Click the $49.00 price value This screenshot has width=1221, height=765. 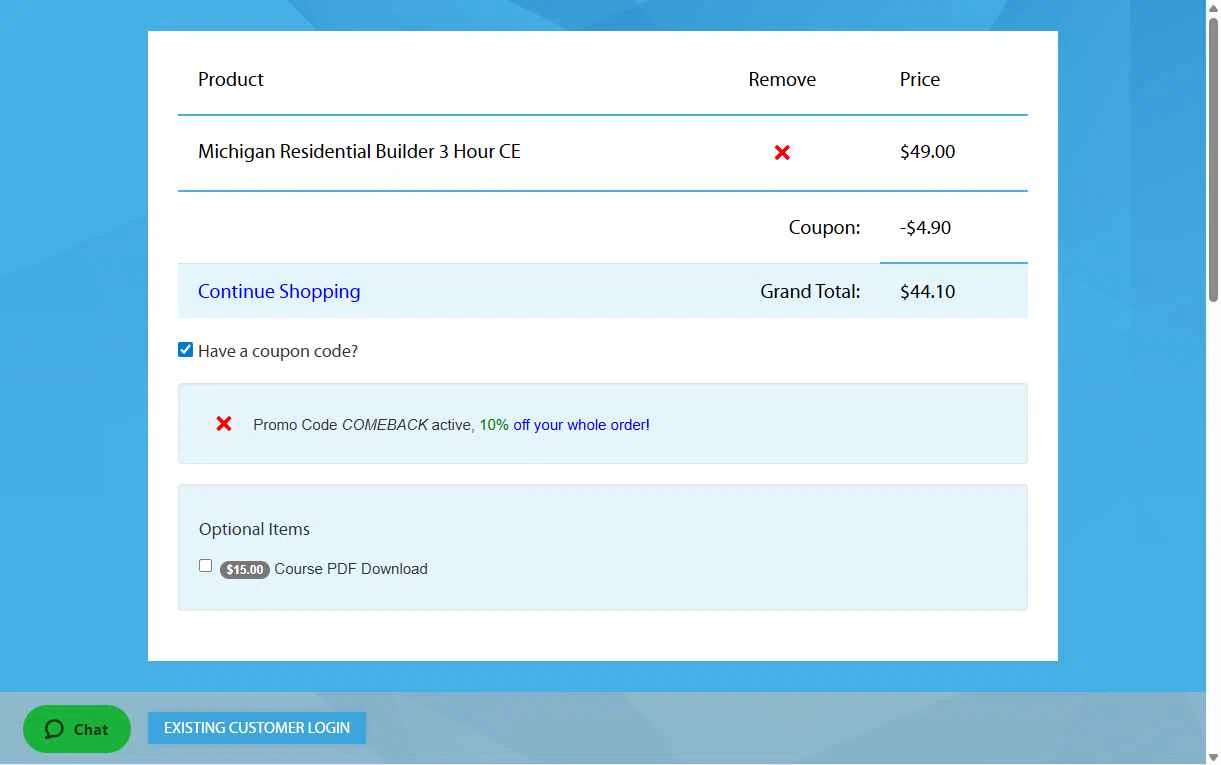pos(927,152)
